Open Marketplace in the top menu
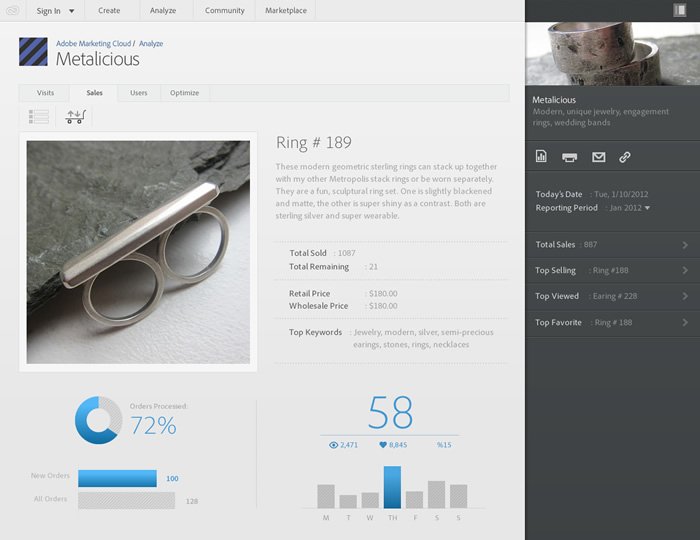 [x=286, y=10]
